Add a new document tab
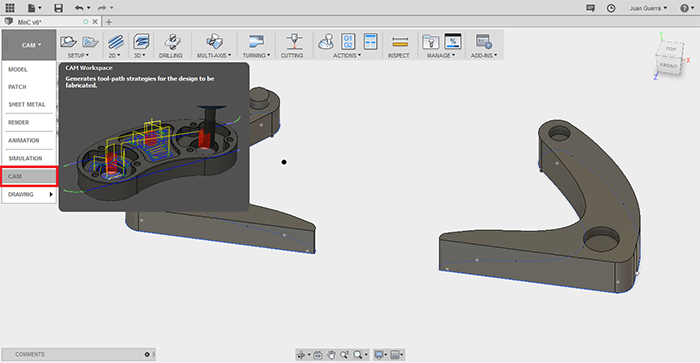This screenshot has height=363, width=700. pyautogui.click(x=108, y=21)
